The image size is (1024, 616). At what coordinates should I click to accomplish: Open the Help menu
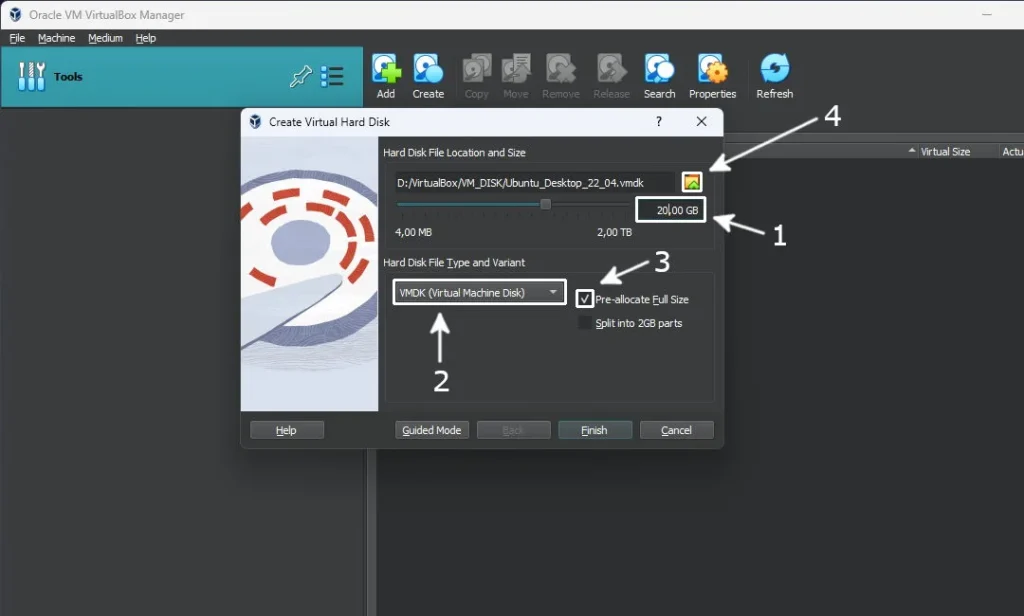click(146, 38)
